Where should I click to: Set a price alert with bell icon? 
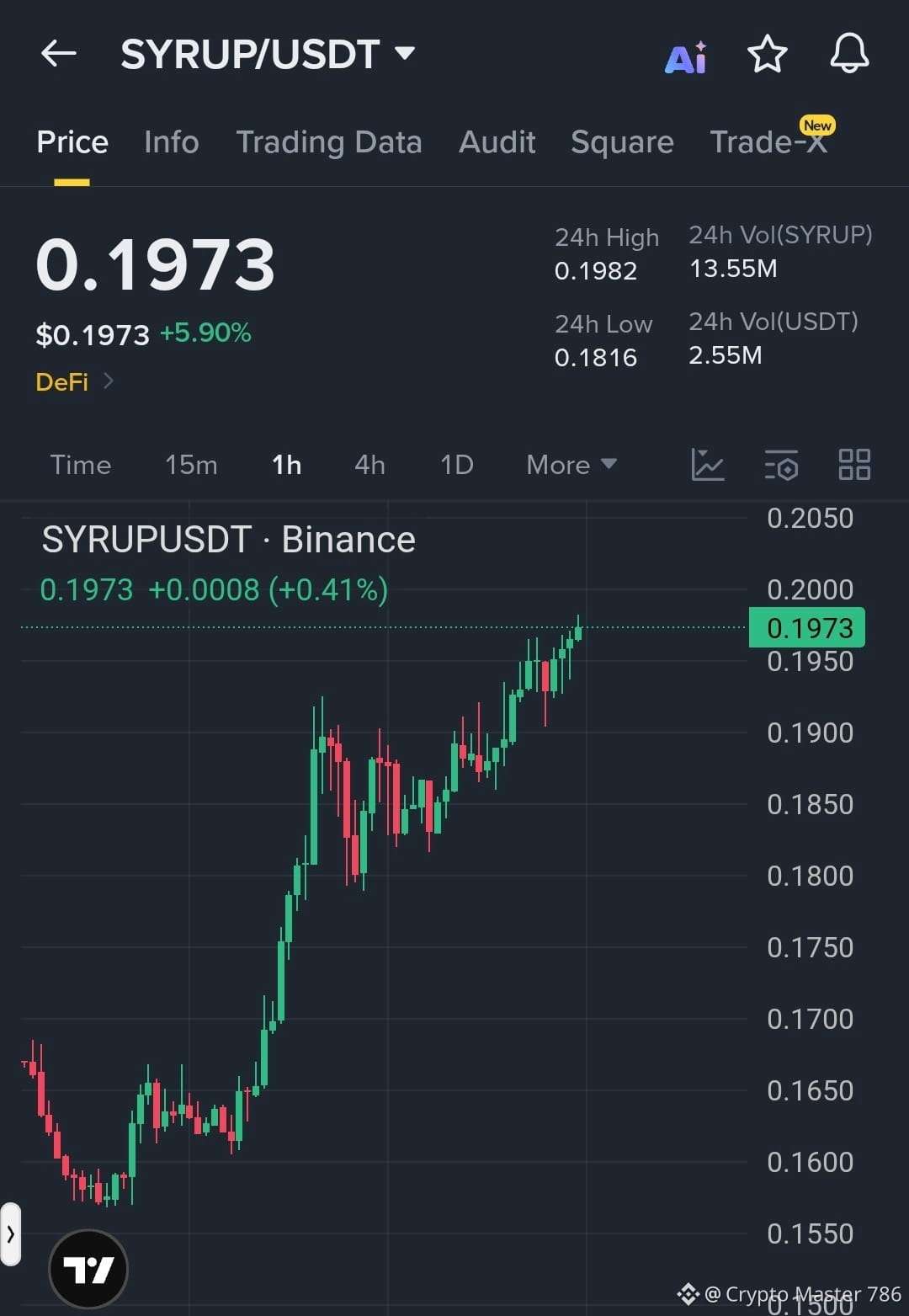[x=849, y=54]
